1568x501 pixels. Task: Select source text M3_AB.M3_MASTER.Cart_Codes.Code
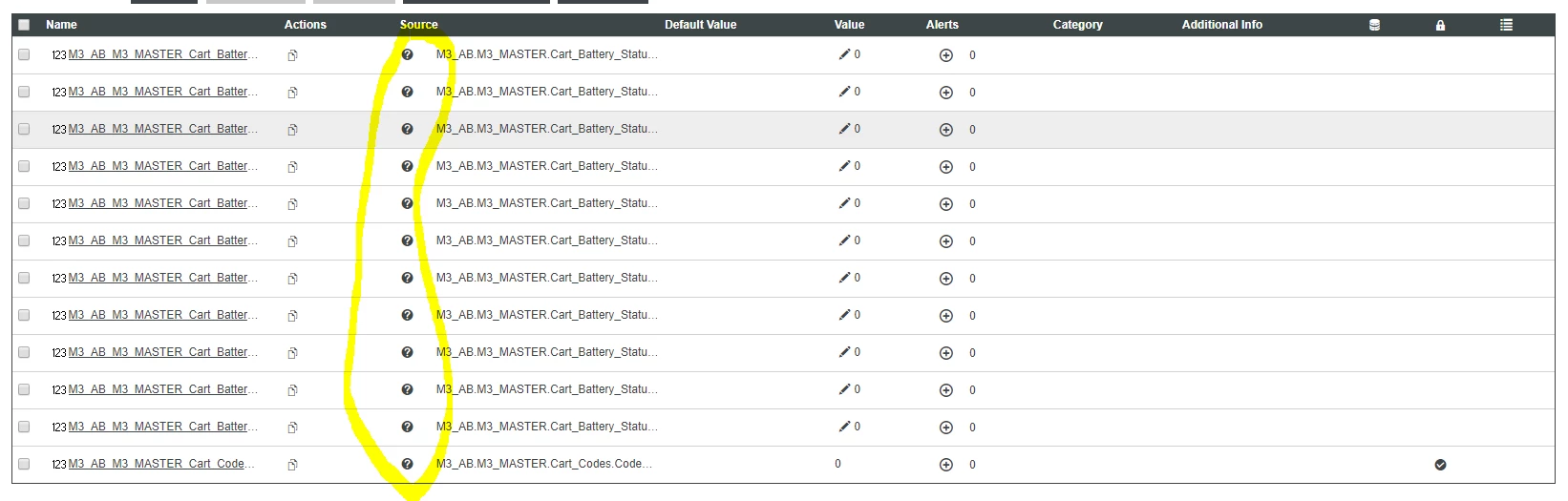544,464
